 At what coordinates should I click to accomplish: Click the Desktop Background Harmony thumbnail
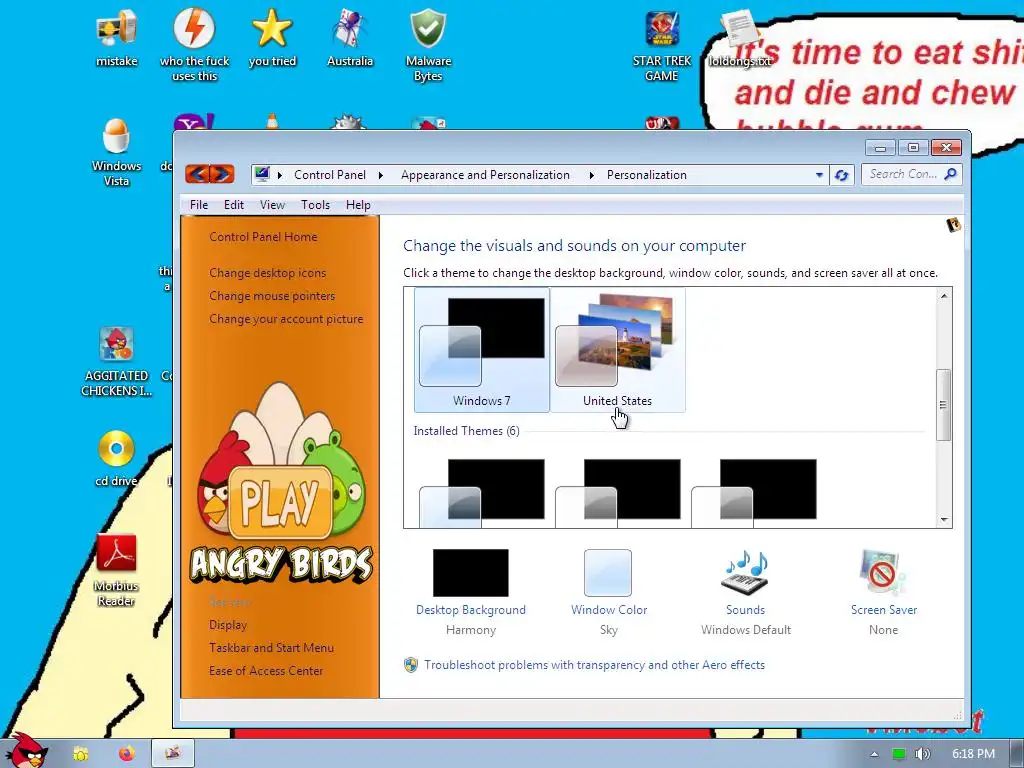coord(471,573)
